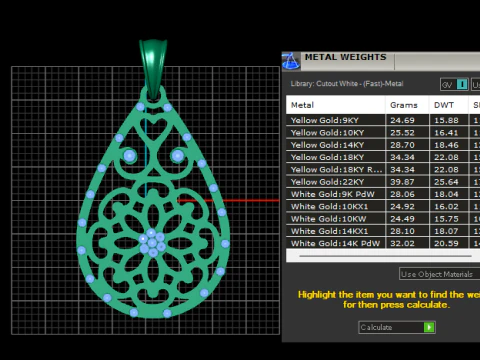Image resolution: width=480 pixels, height=360 pixels.
Task: Click grams value 28.06
Action: (x=402, y=194)
